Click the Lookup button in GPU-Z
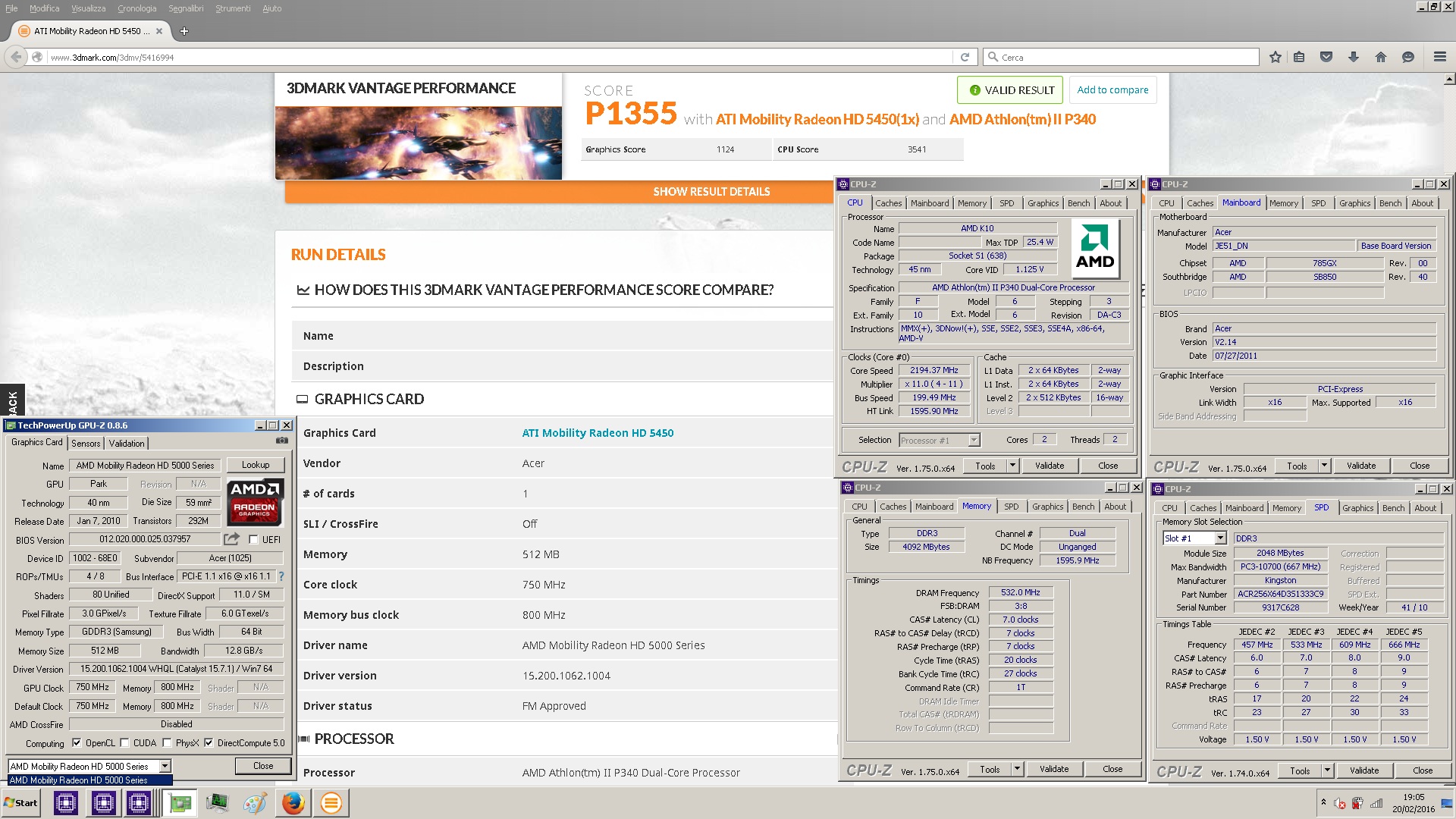Screen dimensions: 1456x819 coord(256,465)
